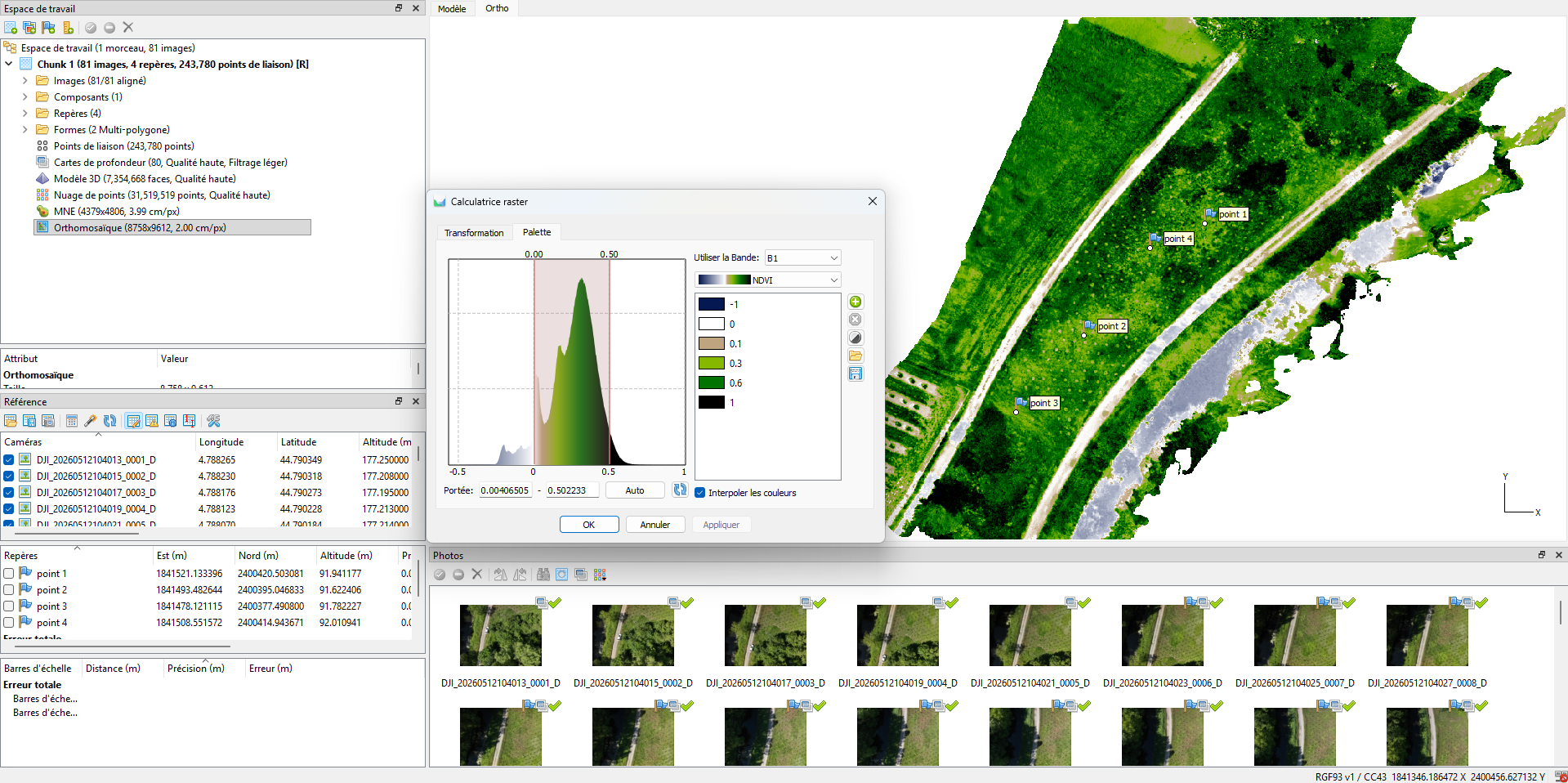Open the NDVI palette preset dropdown
Screen dimensions: 1568x783
pyautogui.click(x=768, y=280)
